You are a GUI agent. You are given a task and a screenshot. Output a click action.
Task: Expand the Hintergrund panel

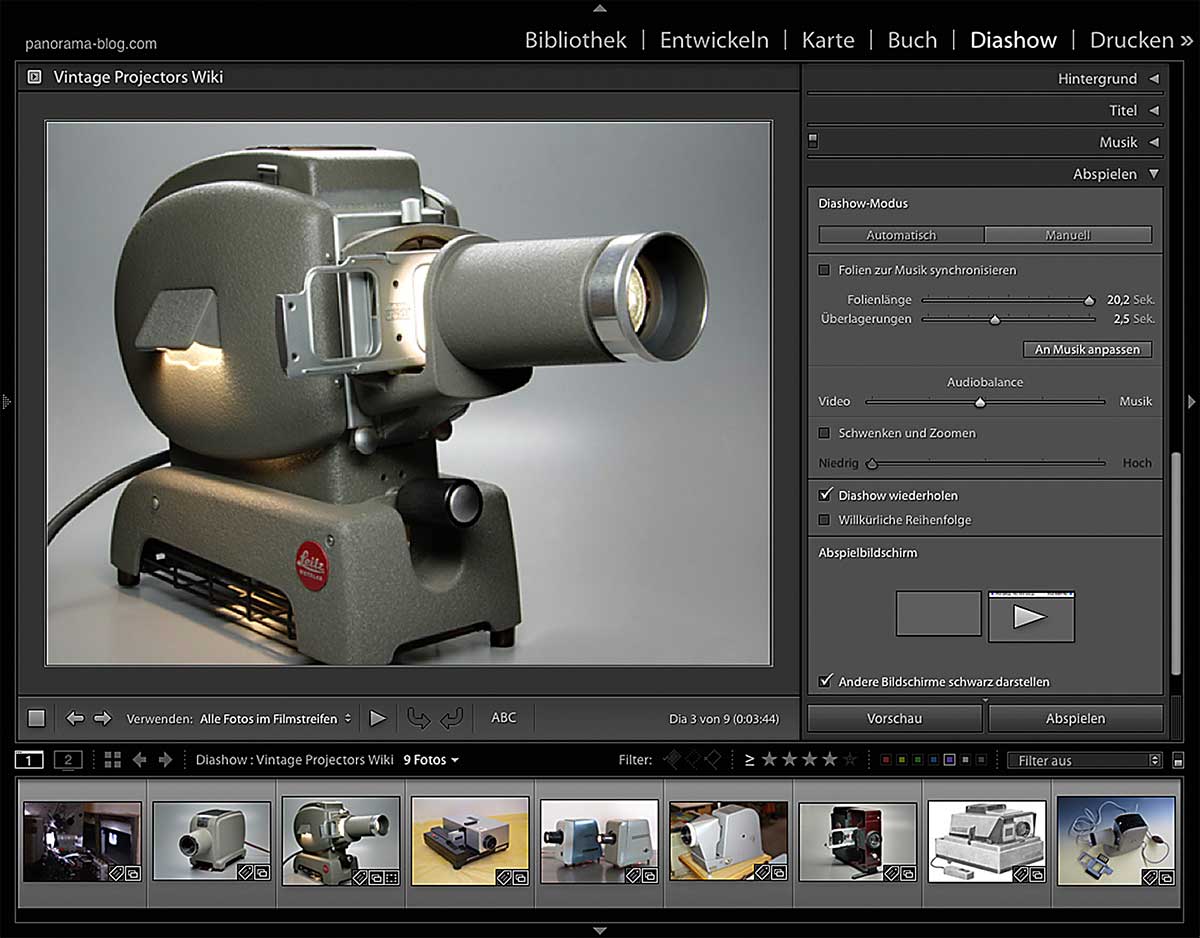tap(1097, 79)
